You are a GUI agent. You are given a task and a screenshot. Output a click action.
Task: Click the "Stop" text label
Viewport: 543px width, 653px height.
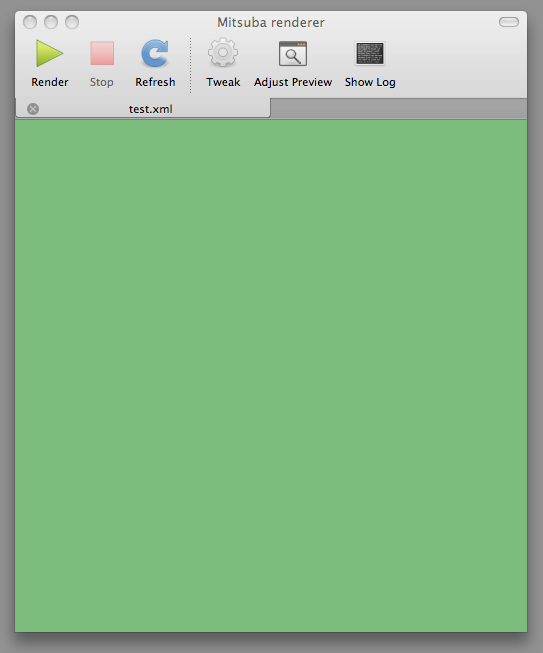102,82
